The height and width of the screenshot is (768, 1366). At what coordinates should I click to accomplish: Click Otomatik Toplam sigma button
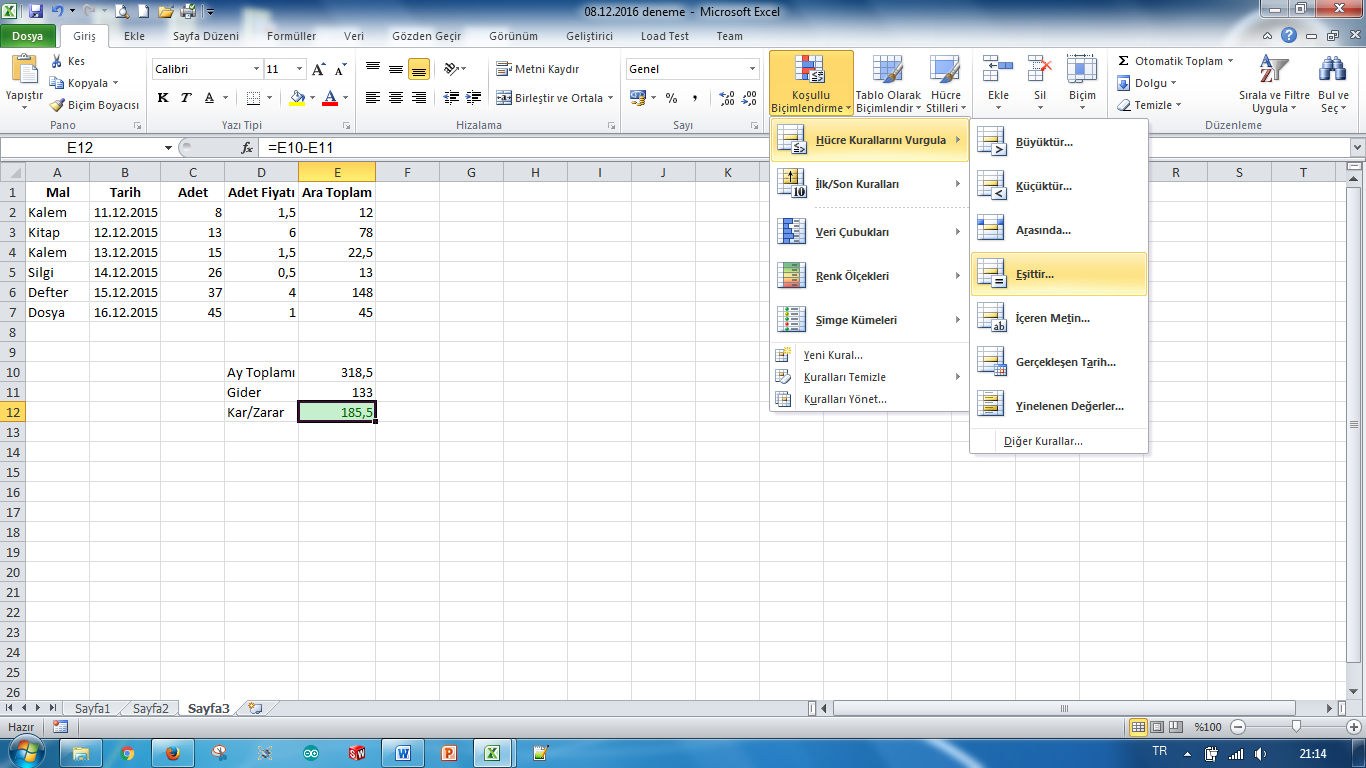1169,61
